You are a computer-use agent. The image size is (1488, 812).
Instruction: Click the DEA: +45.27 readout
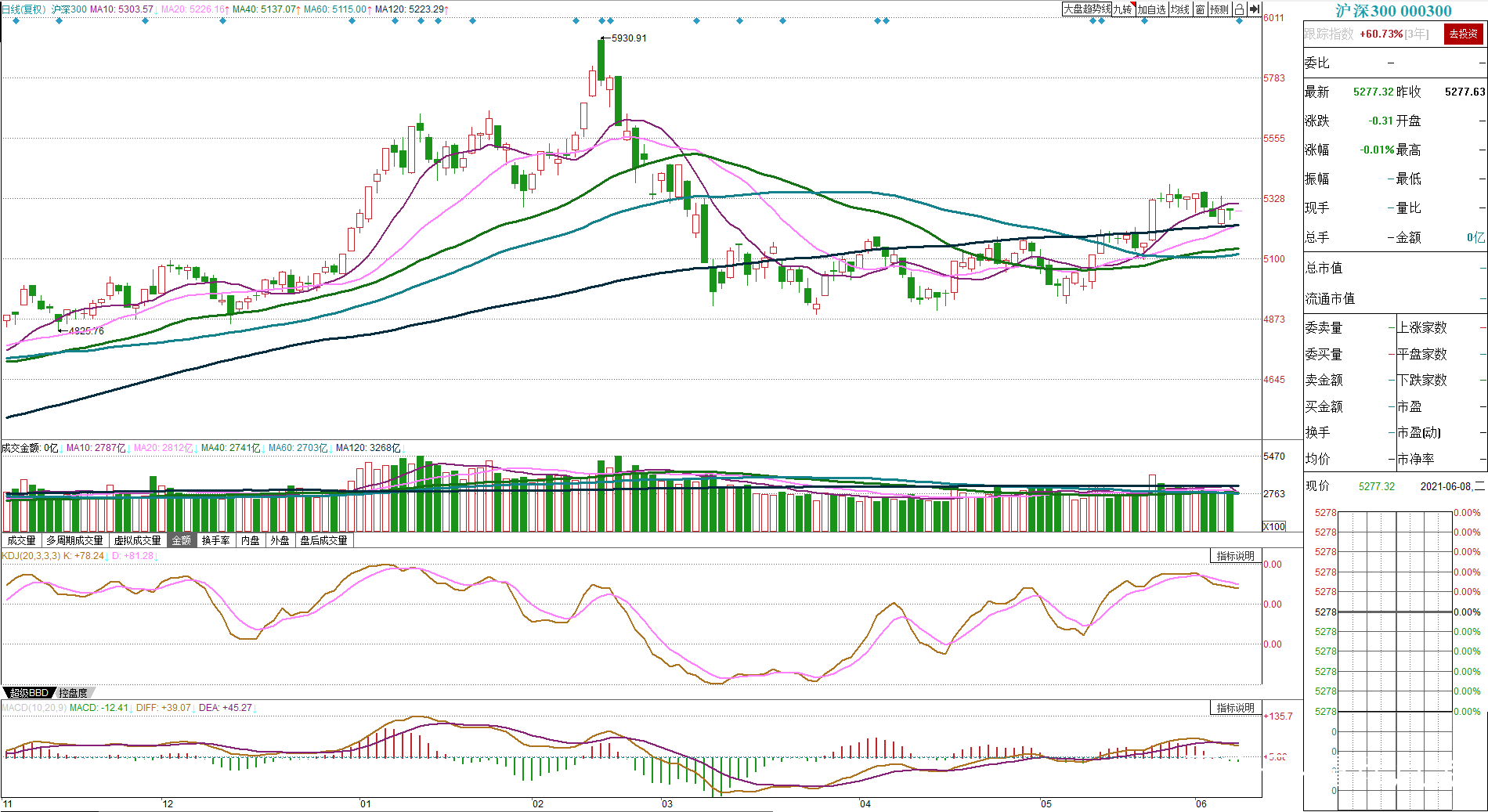pyautogui.click(x=226, y=708)
